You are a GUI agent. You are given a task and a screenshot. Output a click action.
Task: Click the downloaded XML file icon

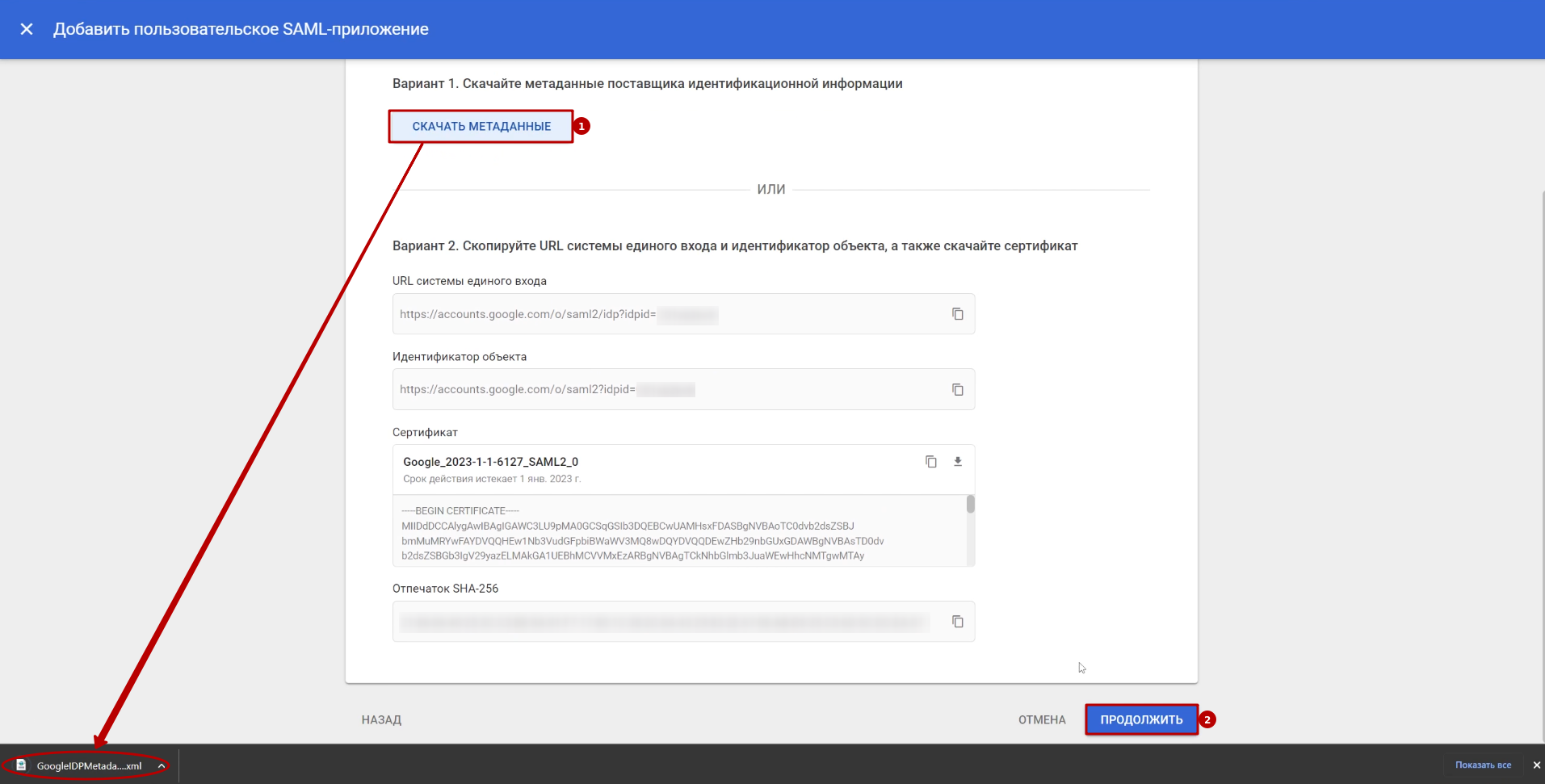pyautogui.click(x=22, y=765)
